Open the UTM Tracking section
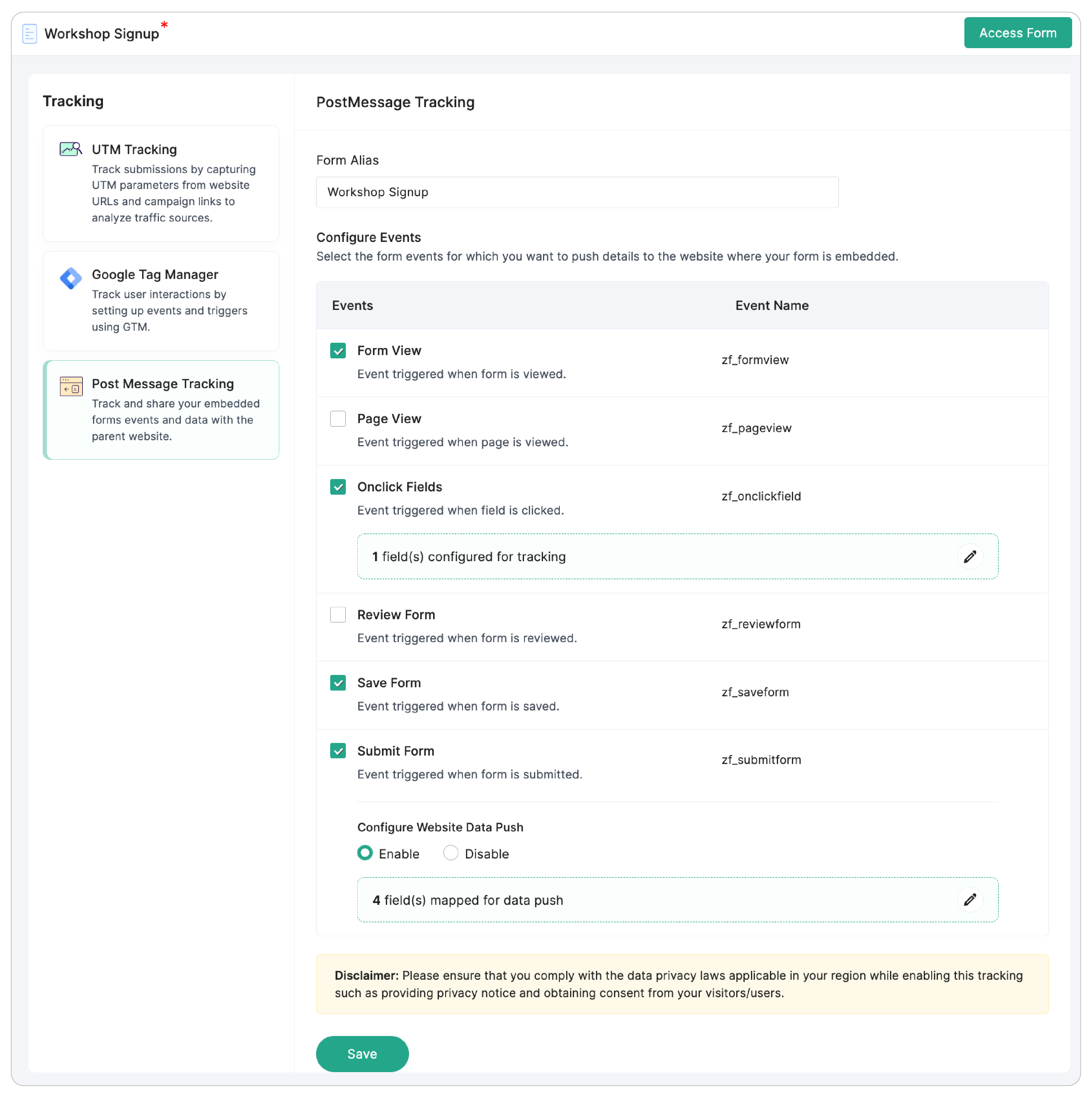The image size is (1092, 1098). click(x=161, y=184)
